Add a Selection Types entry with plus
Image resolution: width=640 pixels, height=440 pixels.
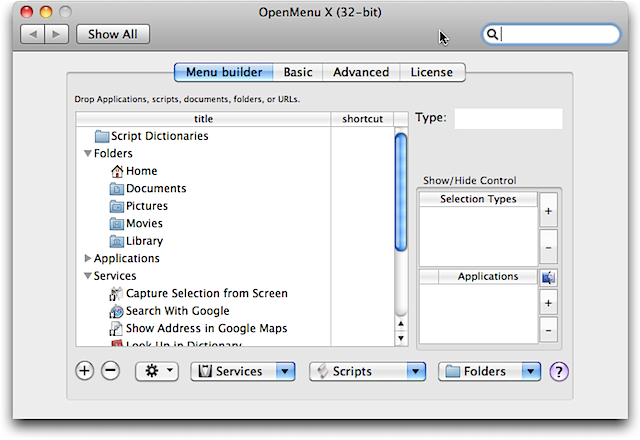click(548, 211)
